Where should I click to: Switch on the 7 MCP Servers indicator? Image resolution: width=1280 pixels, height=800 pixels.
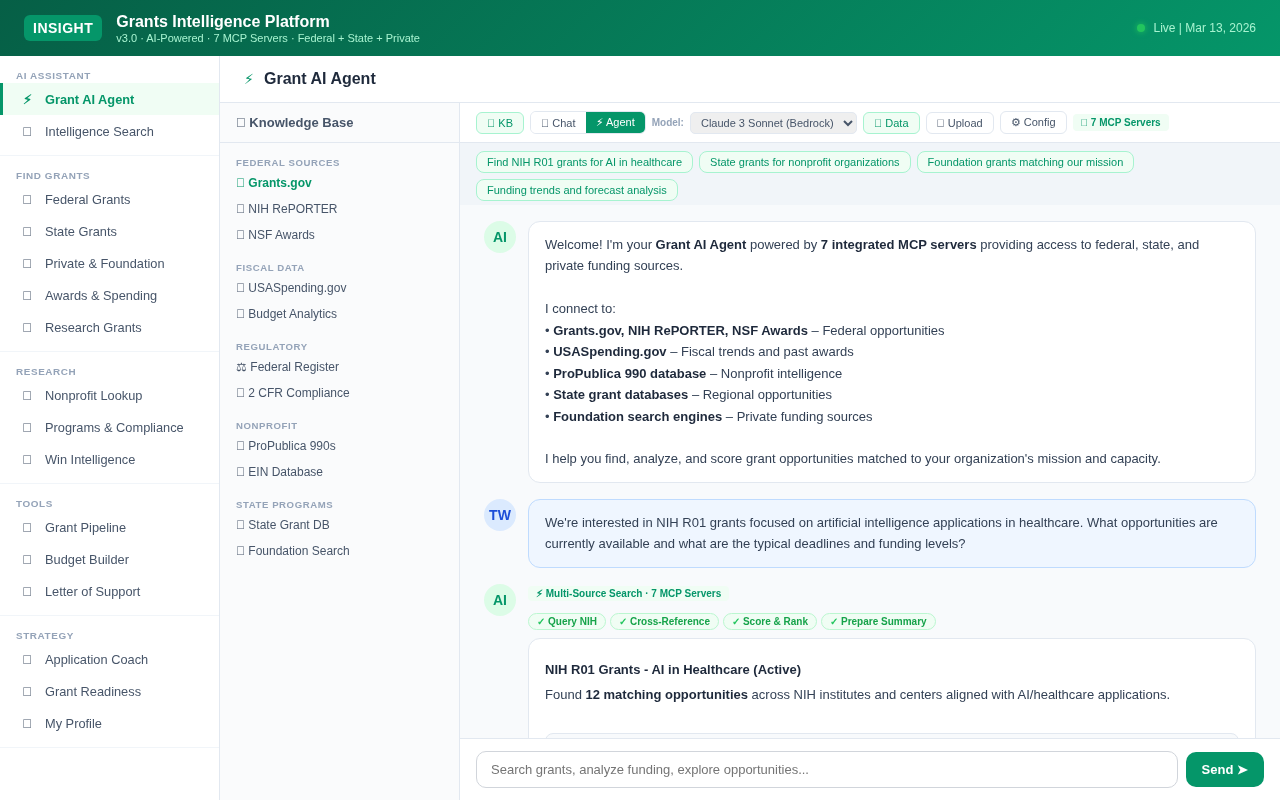pyautogui.click(x=1120, y=123)
